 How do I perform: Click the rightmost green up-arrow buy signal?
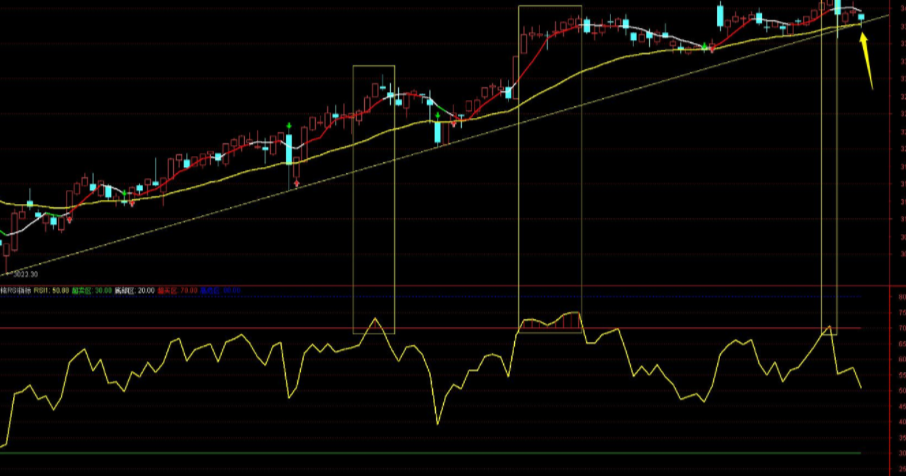(x=704, y=44)
